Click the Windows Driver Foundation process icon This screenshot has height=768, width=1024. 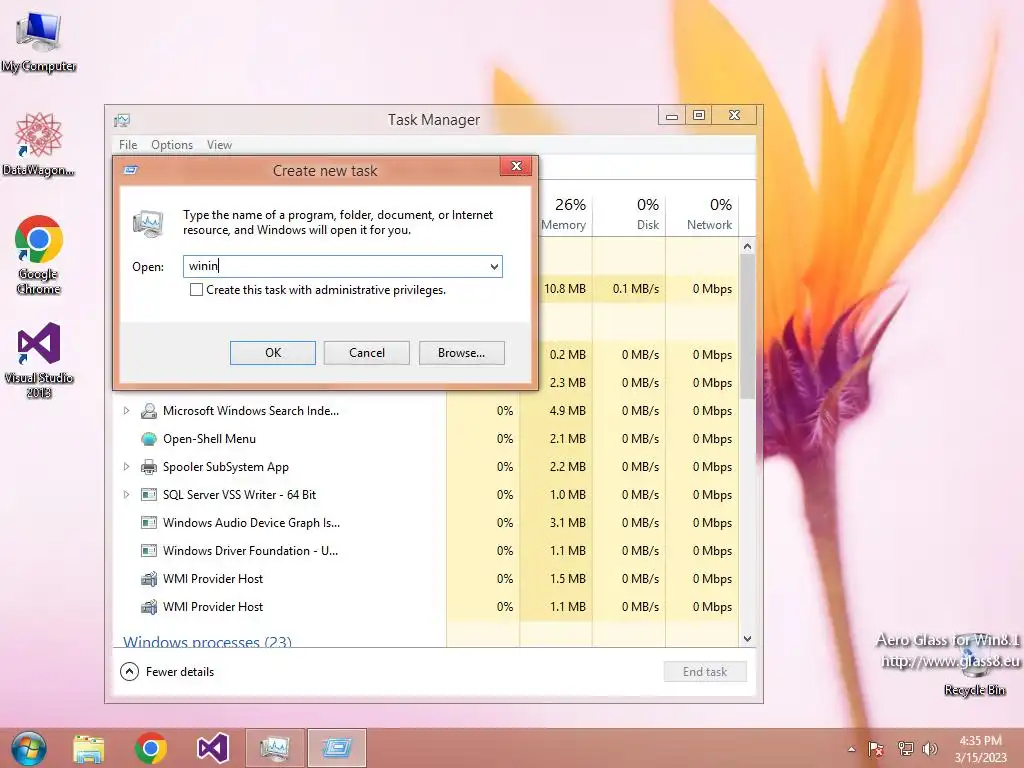click(x=149, y=551)
